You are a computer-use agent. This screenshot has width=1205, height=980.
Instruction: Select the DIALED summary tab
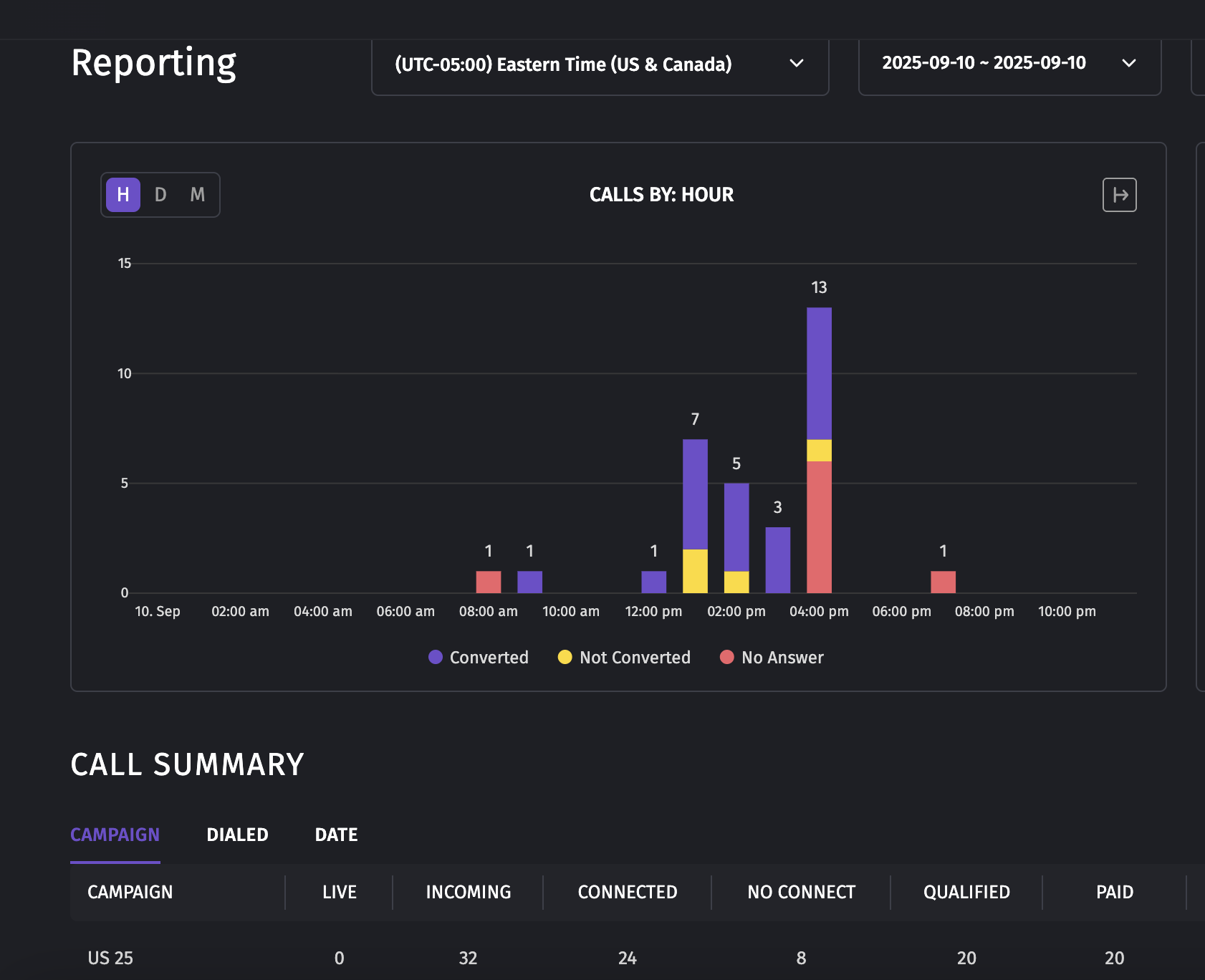pyautogui.click(x=237, y=835)
